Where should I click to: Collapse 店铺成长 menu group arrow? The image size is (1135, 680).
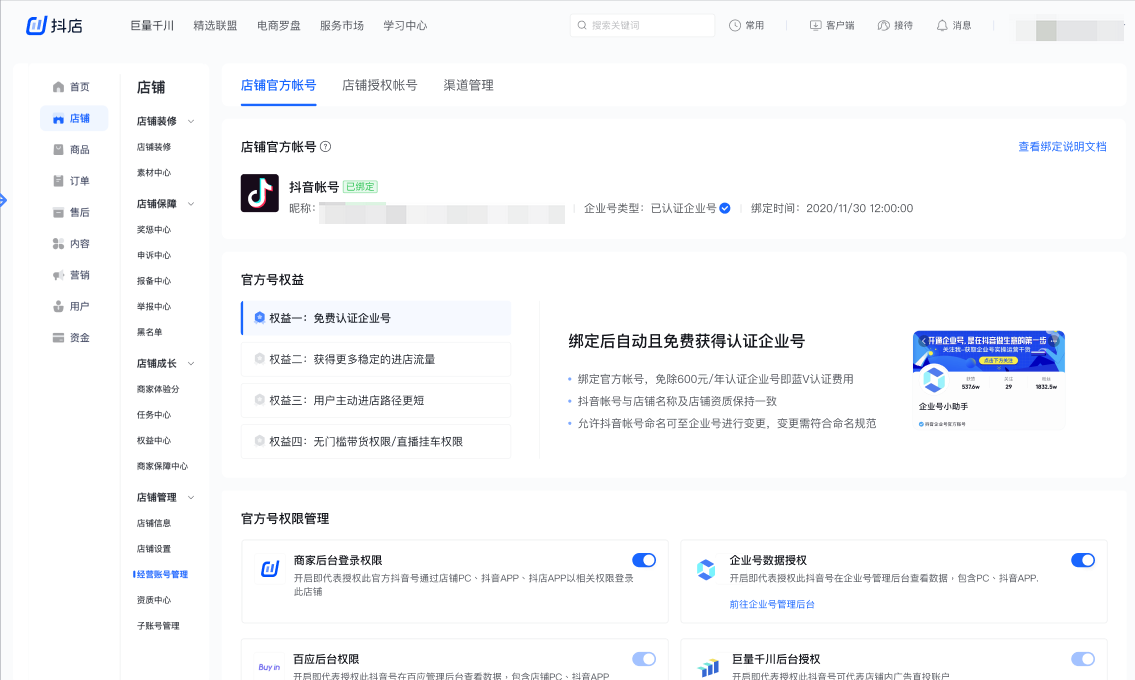click(191, 364)
